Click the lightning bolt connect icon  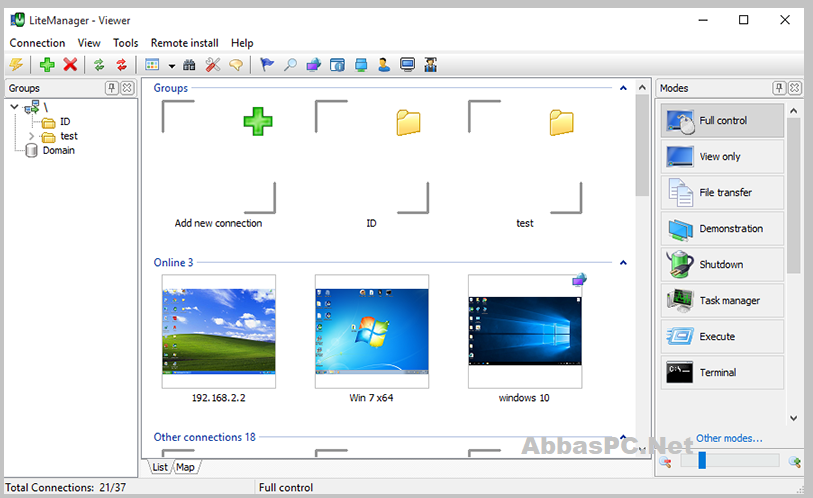pos(17,65)
